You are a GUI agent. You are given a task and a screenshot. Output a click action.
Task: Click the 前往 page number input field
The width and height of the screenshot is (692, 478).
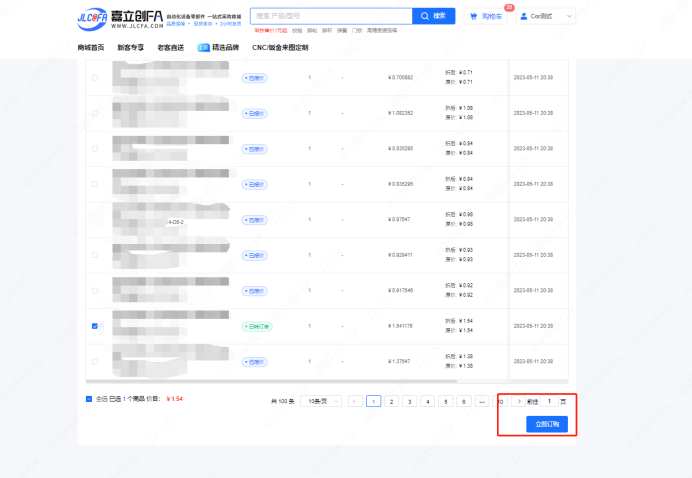coord(549,401)
